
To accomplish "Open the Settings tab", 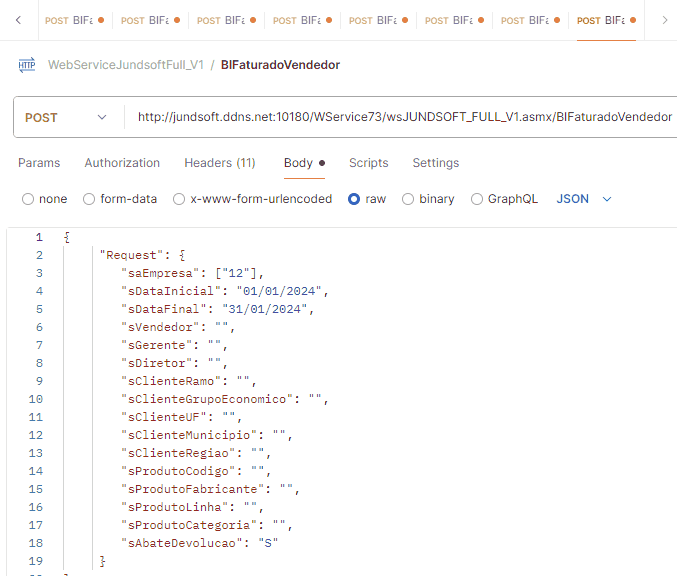I will (436, 163).
